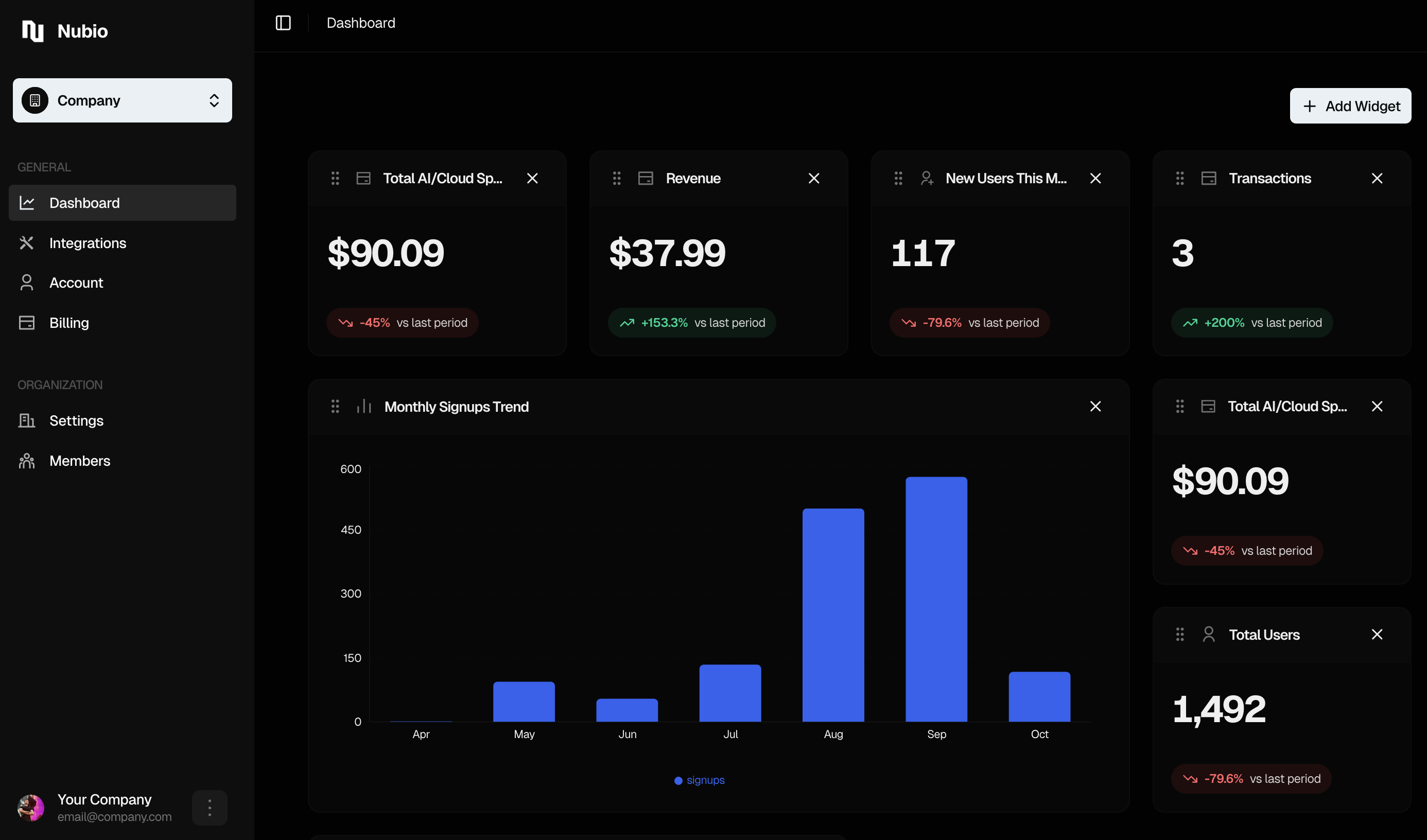
Task: Click the Billing card icon
Action: [27, 323]
